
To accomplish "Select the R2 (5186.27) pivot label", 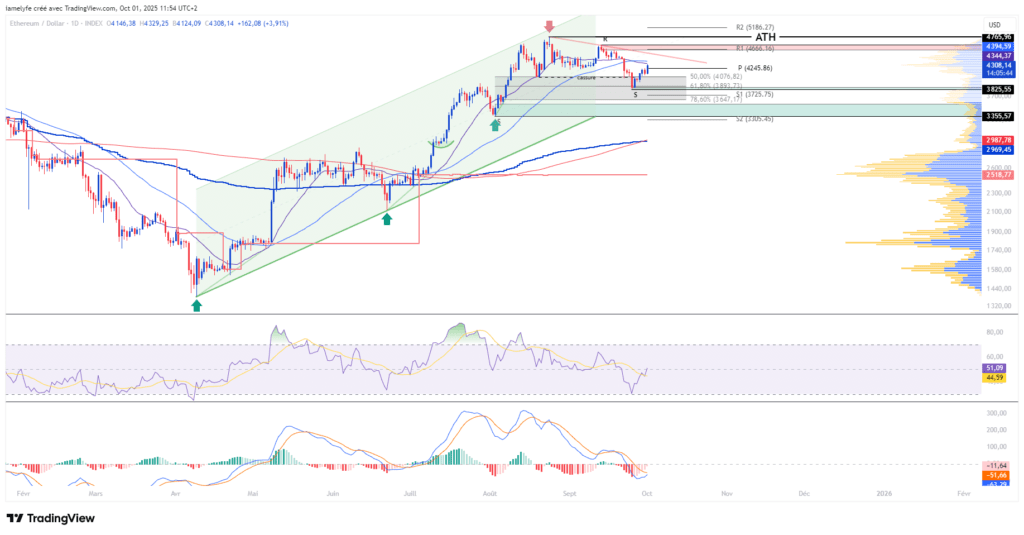I will [755, 27].
